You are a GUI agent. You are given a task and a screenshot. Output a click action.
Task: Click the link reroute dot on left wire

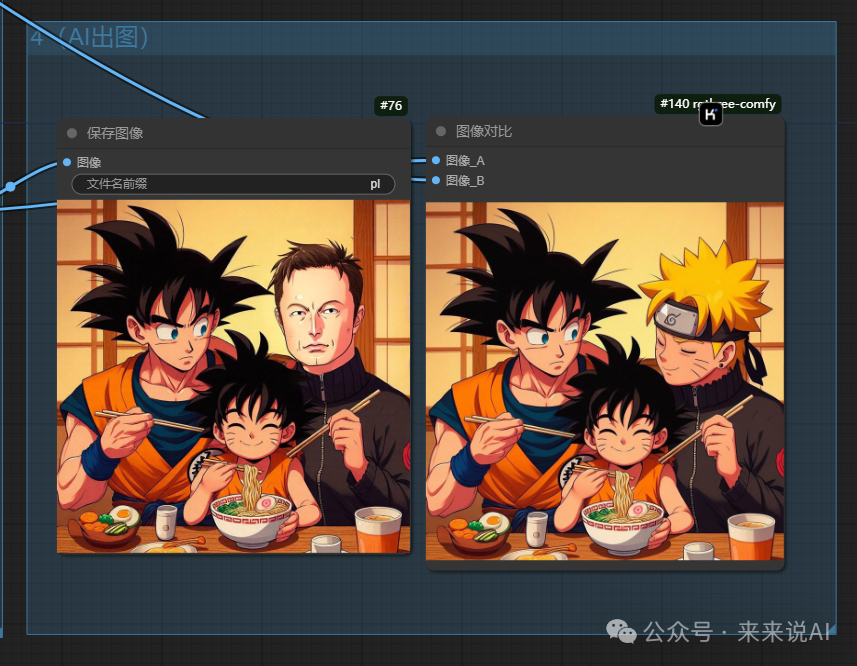(10, 187)
